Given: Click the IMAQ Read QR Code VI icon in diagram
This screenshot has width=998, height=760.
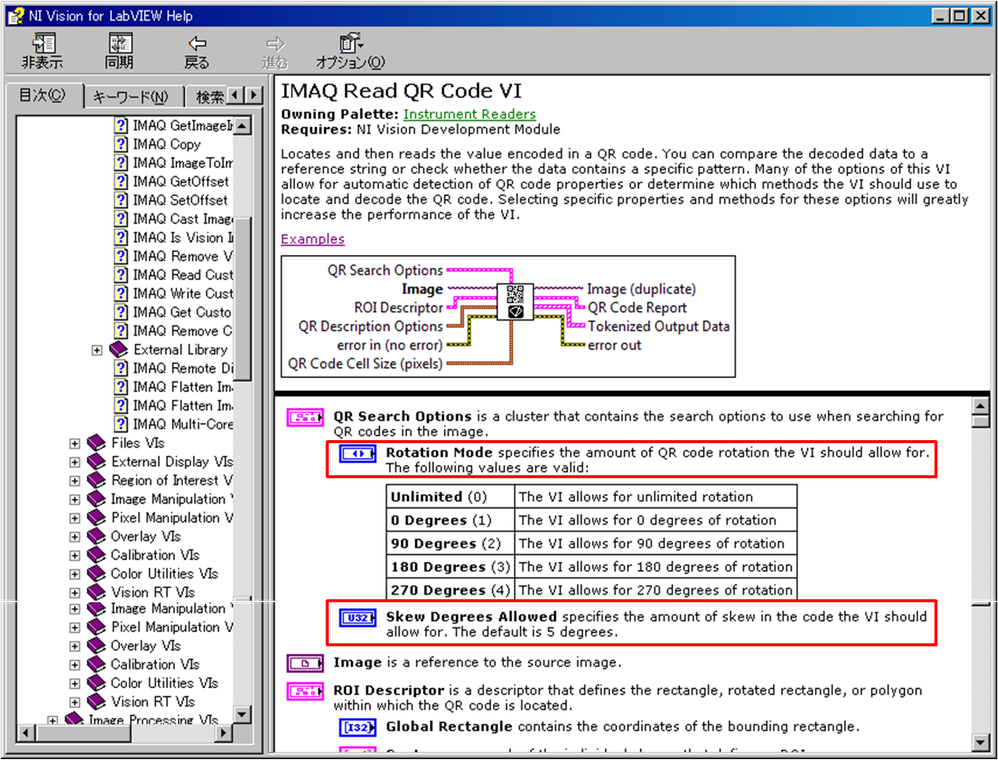Looking at the screenshot, I should coord(515,301).
